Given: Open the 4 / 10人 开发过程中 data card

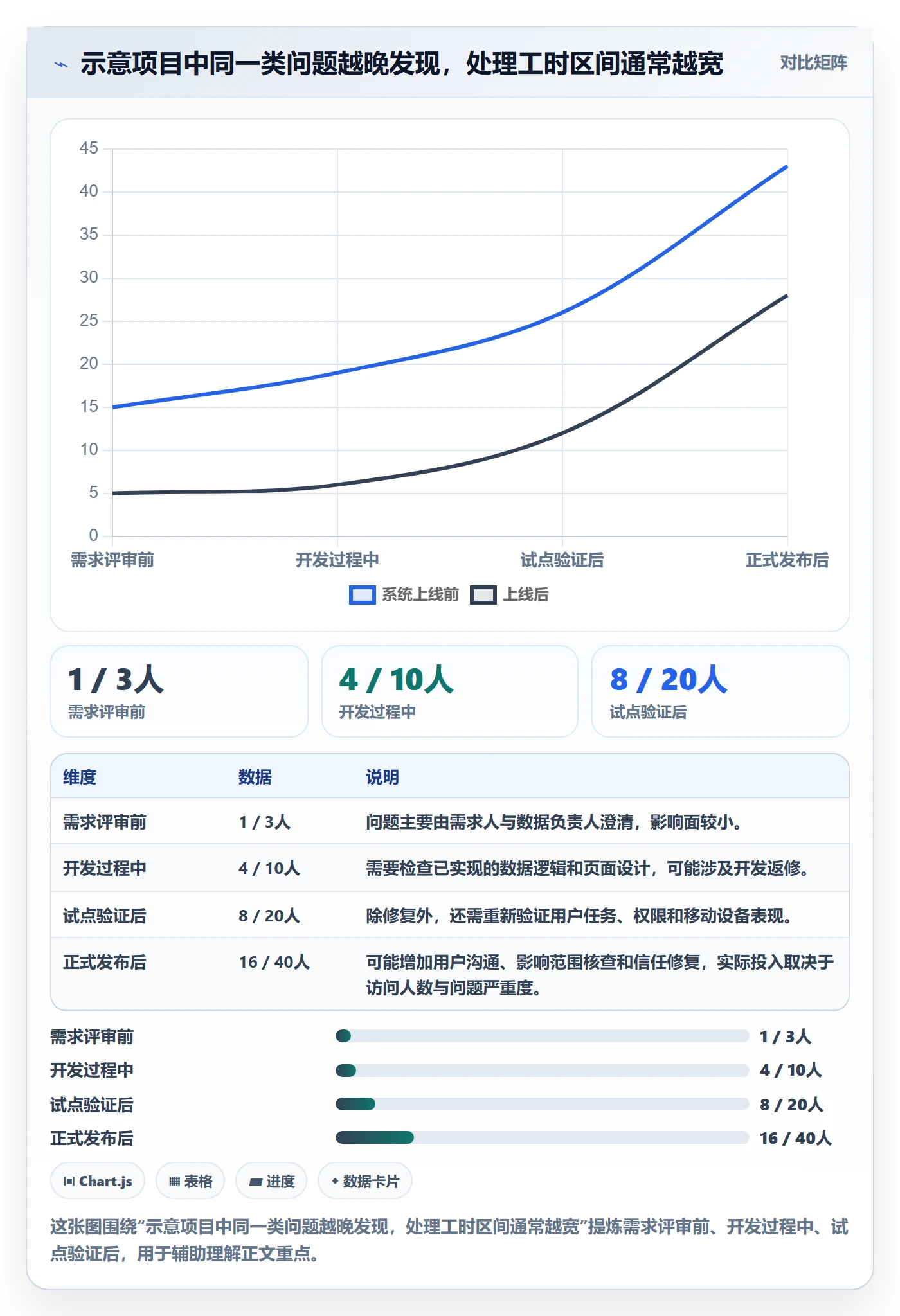Looking at the screenshot, I should coord(450,691).
